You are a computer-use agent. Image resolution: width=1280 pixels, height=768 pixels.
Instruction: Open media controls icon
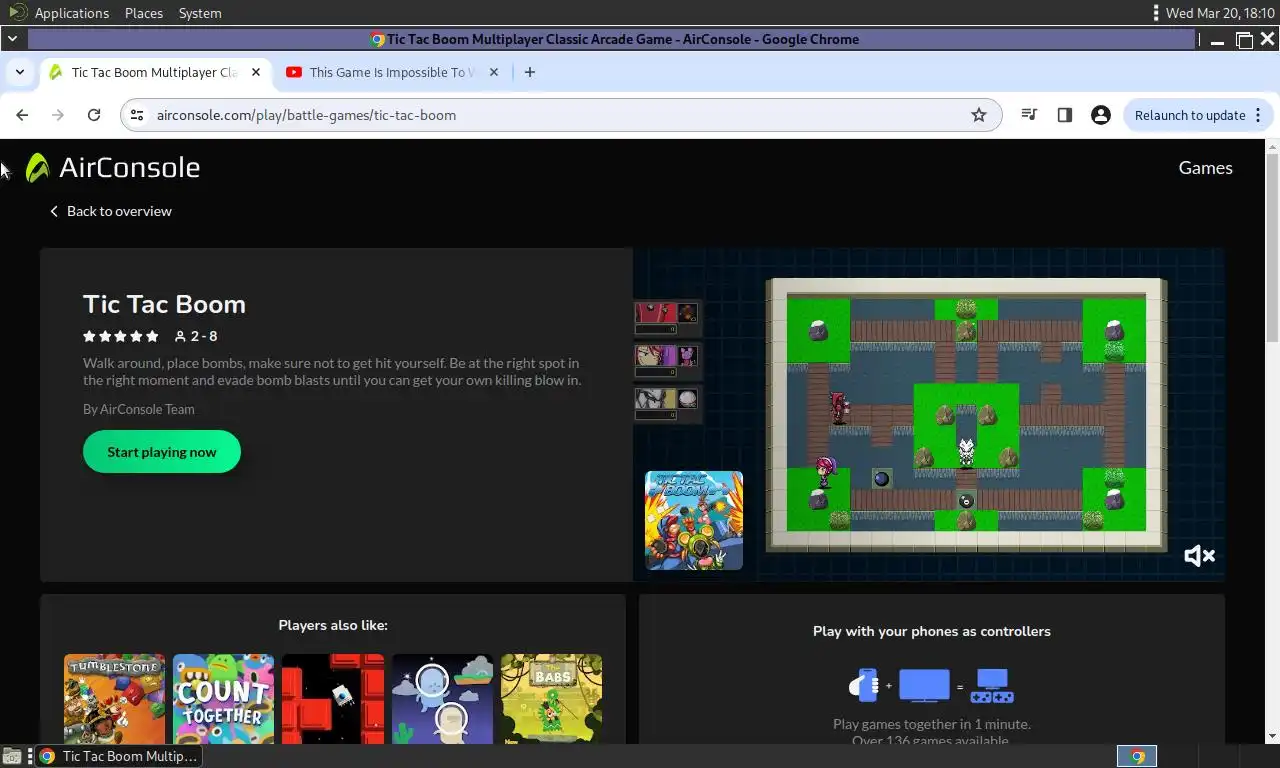pyautogui.click(x=1029, y=115)
